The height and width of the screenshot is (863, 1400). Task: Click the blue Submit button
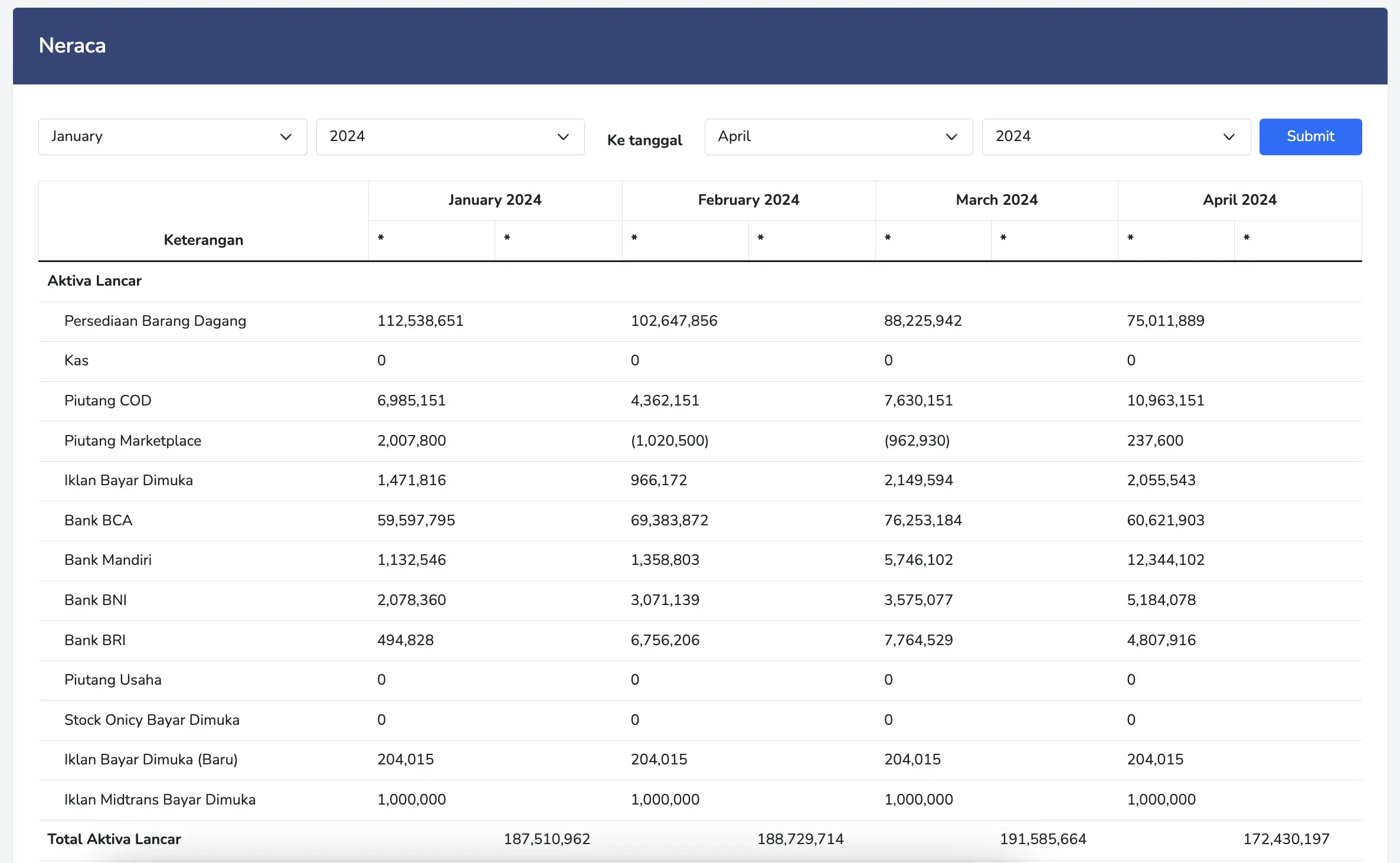point(1310,137)
